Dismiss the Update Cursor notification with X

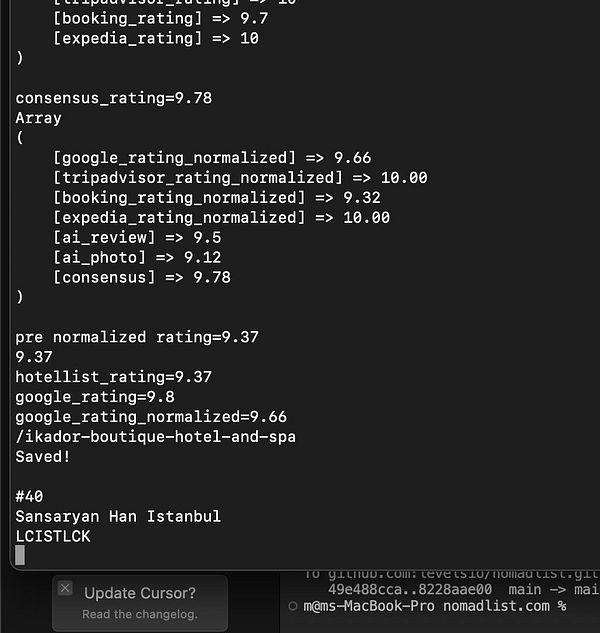pos(65,588)
